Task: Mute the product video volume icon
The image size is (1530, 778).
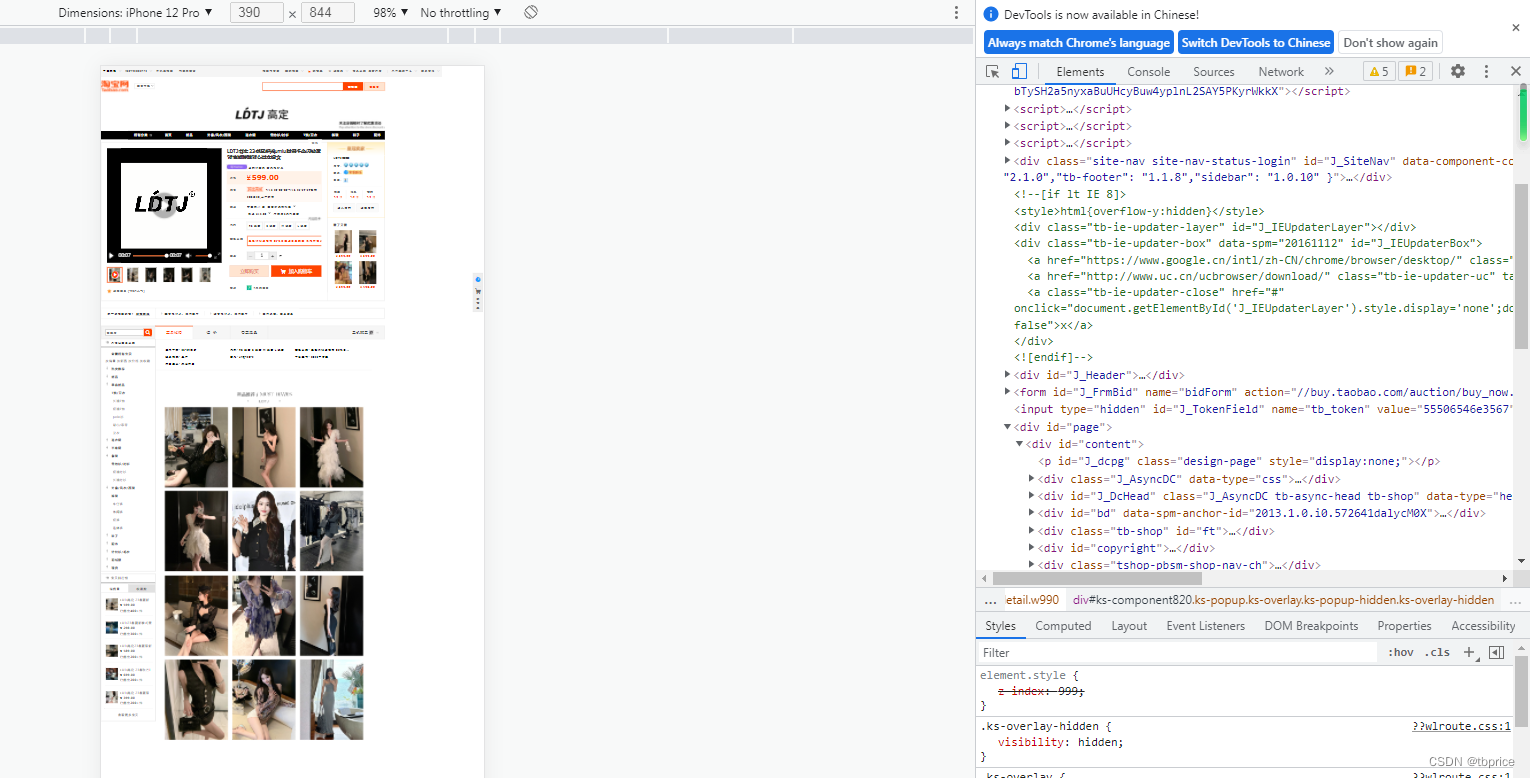Action: point(188,255)
